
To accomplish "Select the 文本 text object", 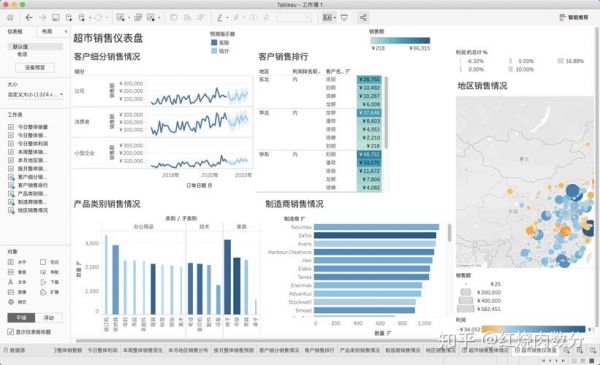I will click(x=17, y=282).
